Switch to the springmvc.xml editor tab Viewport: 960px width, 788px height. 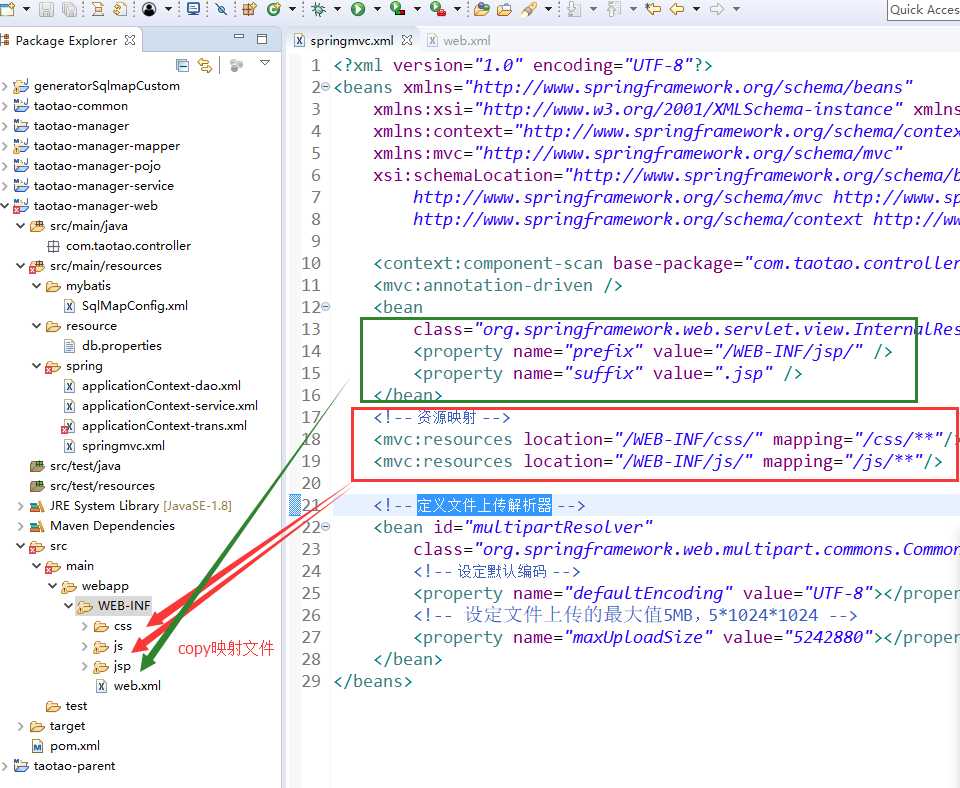pos(351,40)
